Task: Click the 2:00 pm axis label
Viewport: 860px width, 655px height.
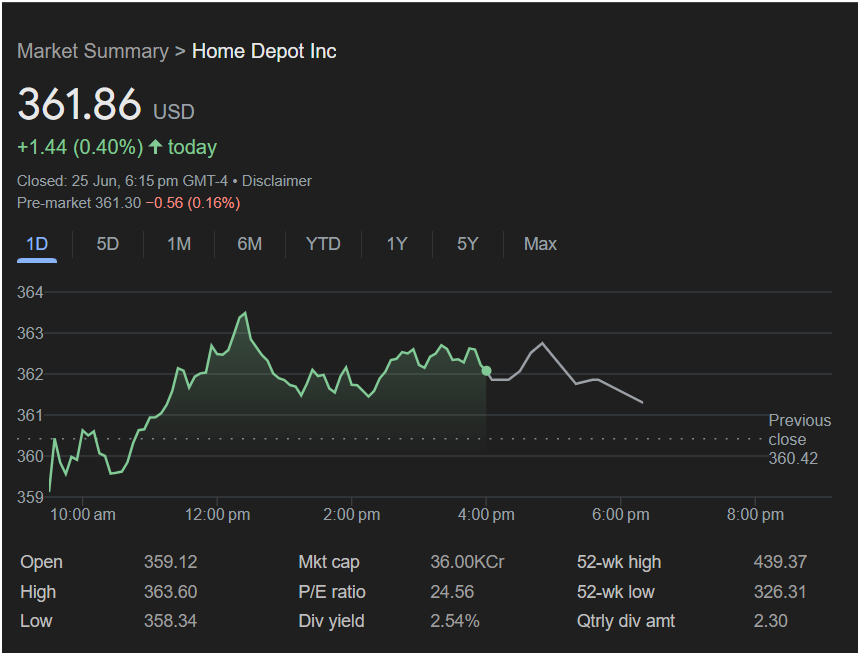Action: pyautogui.click(x=352, y=515)
